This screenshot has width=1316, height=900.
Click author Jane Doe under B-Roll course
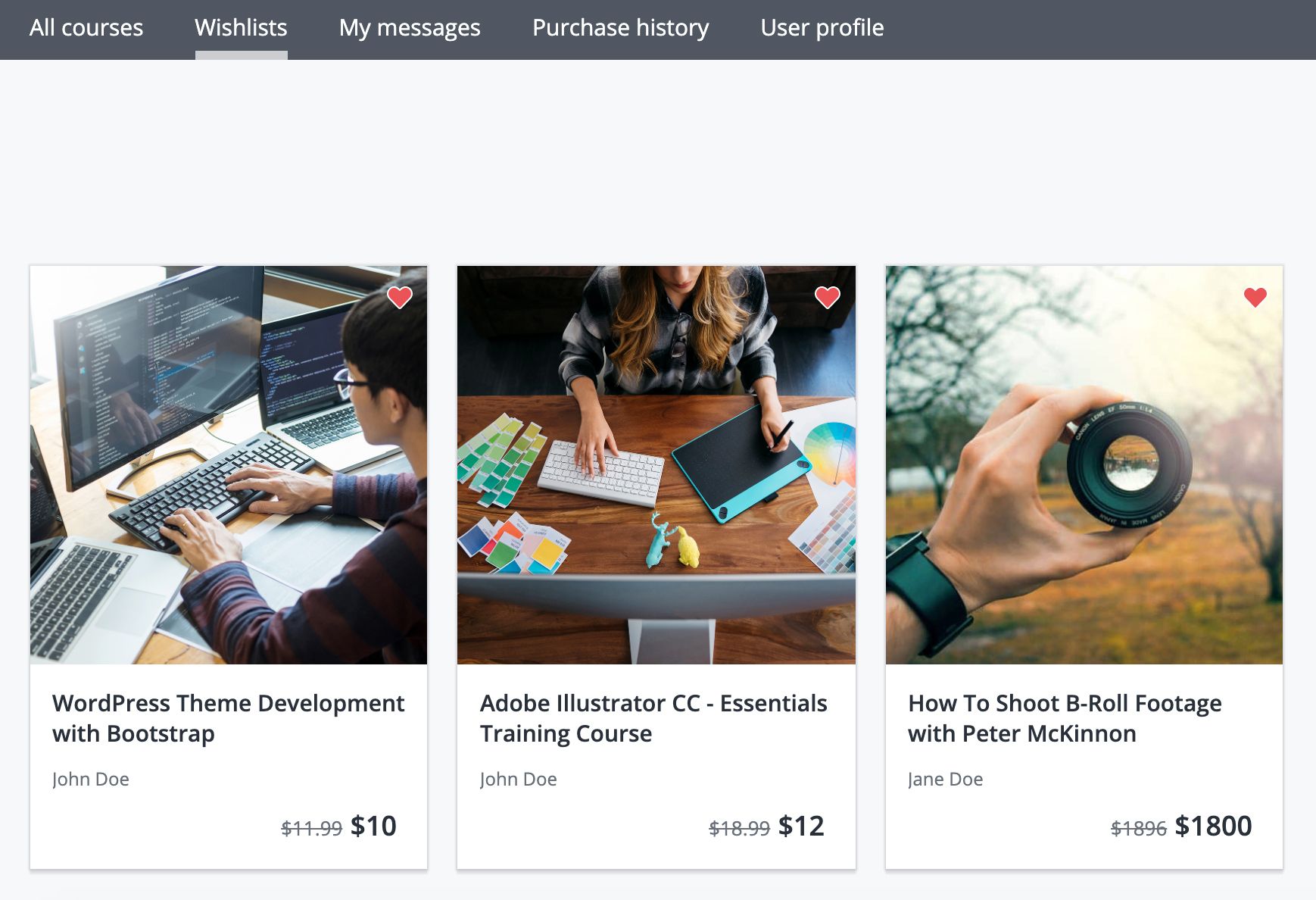point(946,779)
